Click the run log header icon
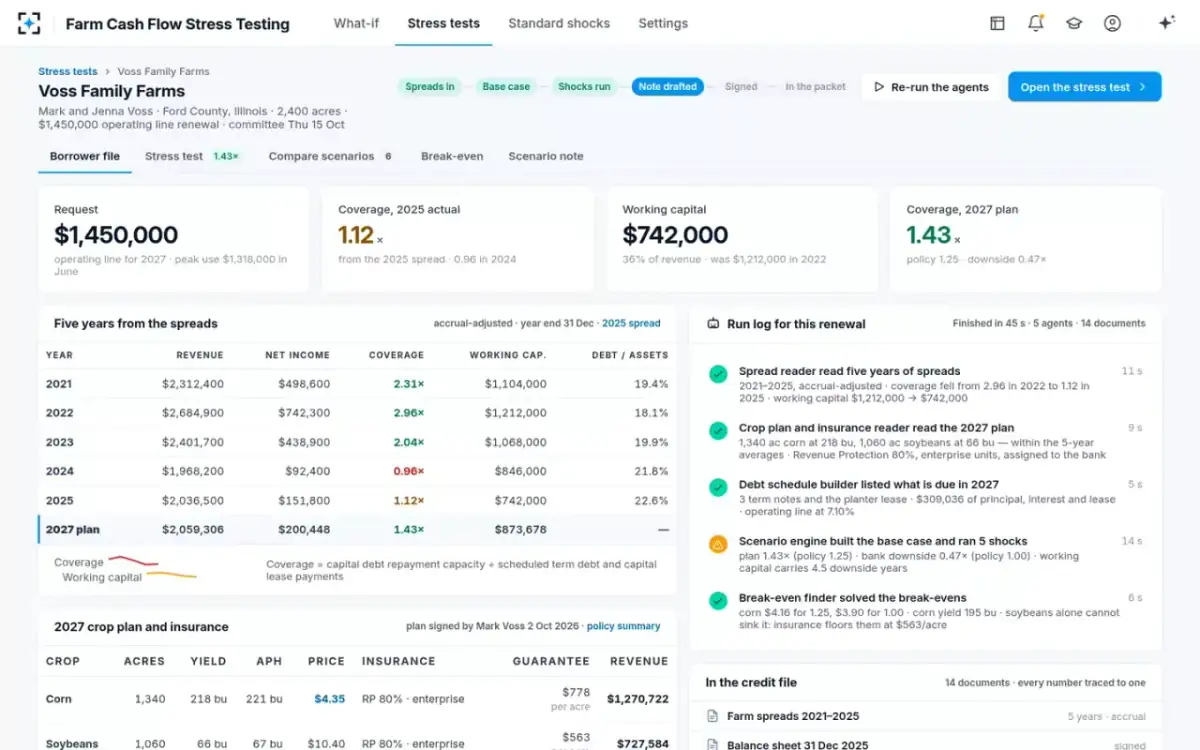This screenshot has width=1200, height=750. (713, 324)
